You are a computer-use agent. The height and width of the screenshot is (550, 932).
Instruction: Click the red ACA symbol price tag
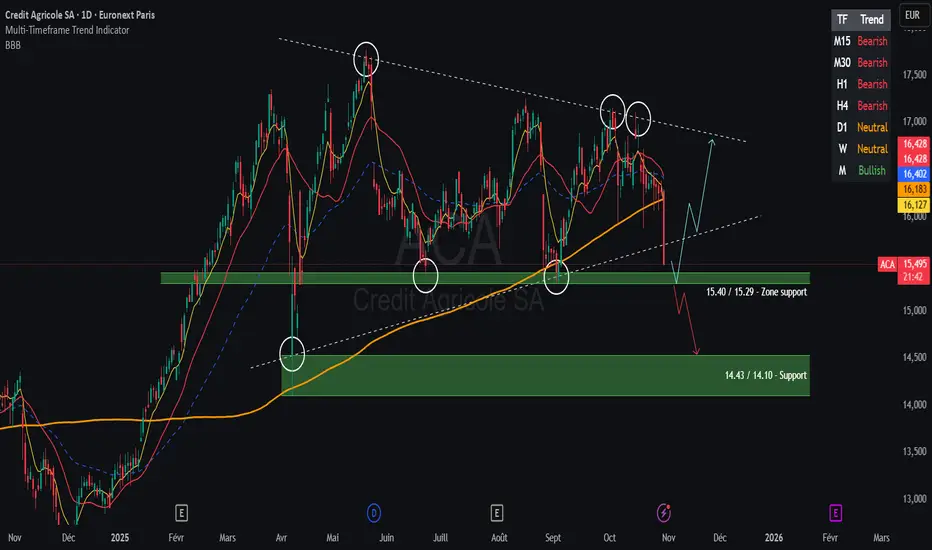click(x=887, y=265)
